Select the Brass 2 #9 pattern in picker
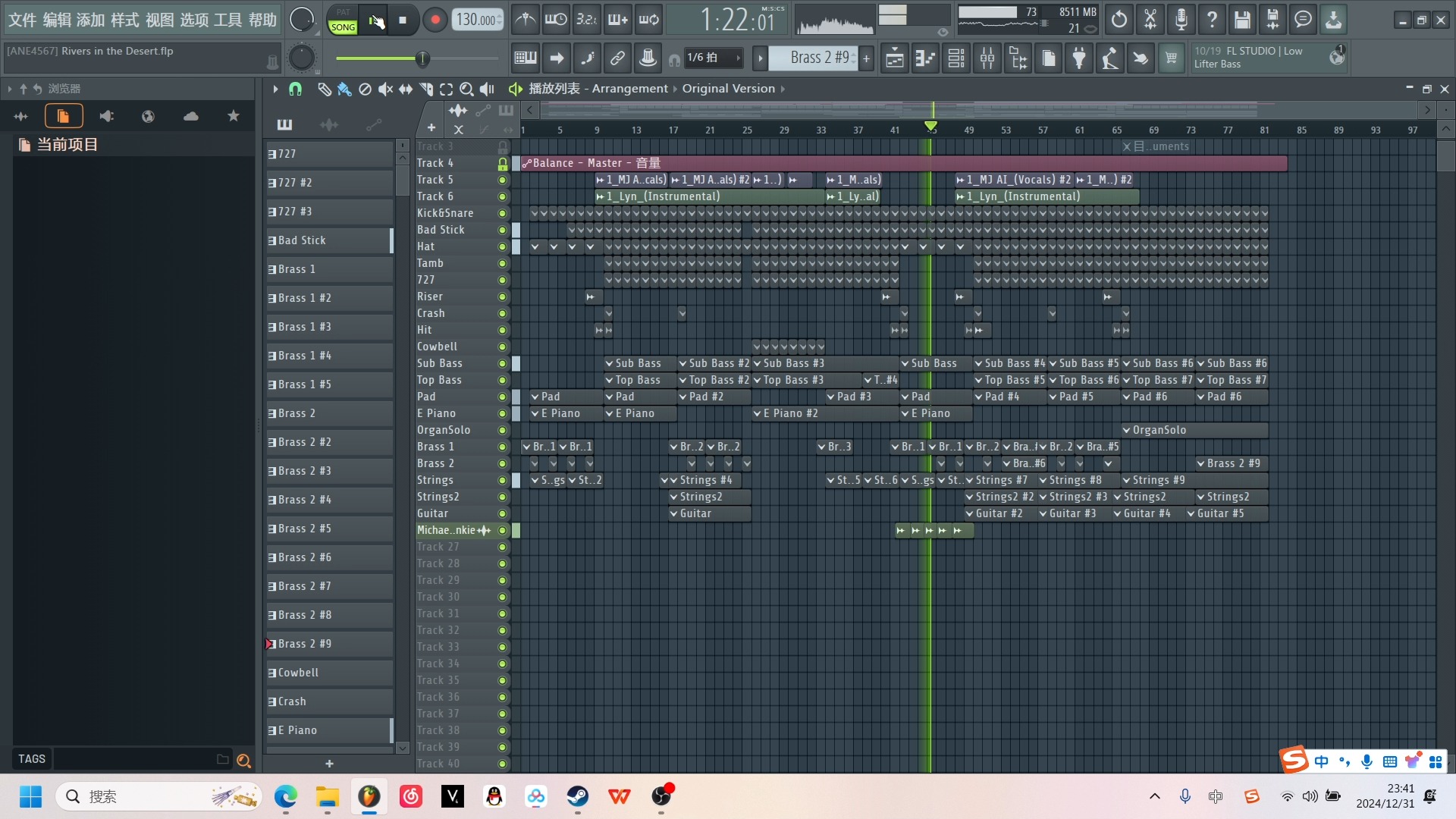This screenshot has width=1456, height=819. tap(329, 644)
